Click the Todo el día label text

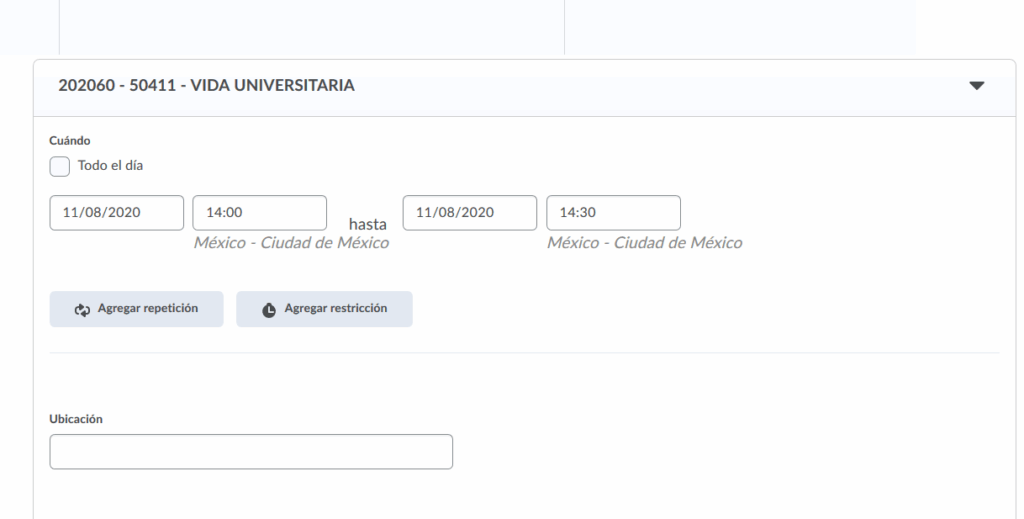[x=110, y=166]
